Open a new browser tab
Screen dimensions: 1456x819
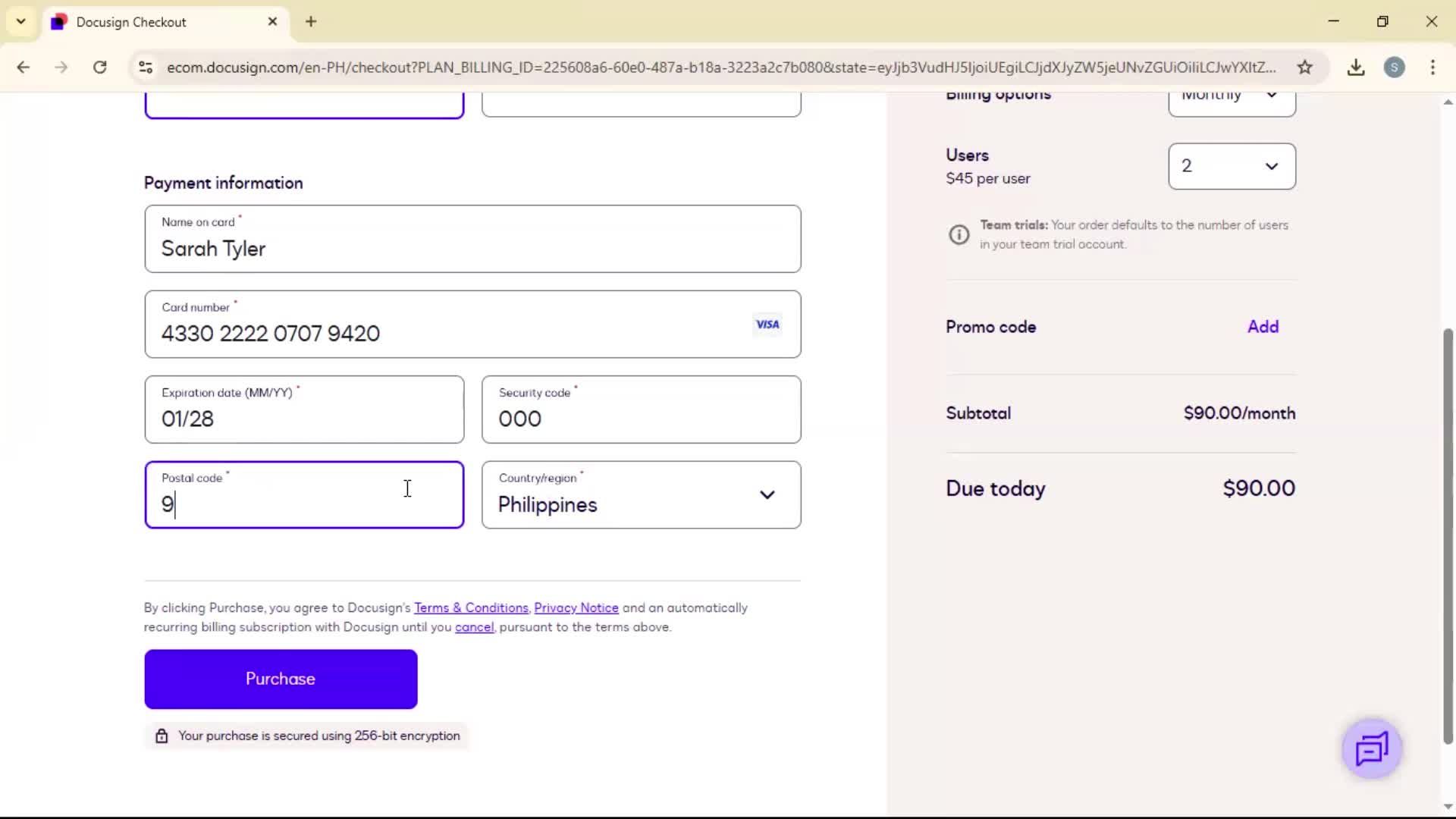[x=311, y=21]
